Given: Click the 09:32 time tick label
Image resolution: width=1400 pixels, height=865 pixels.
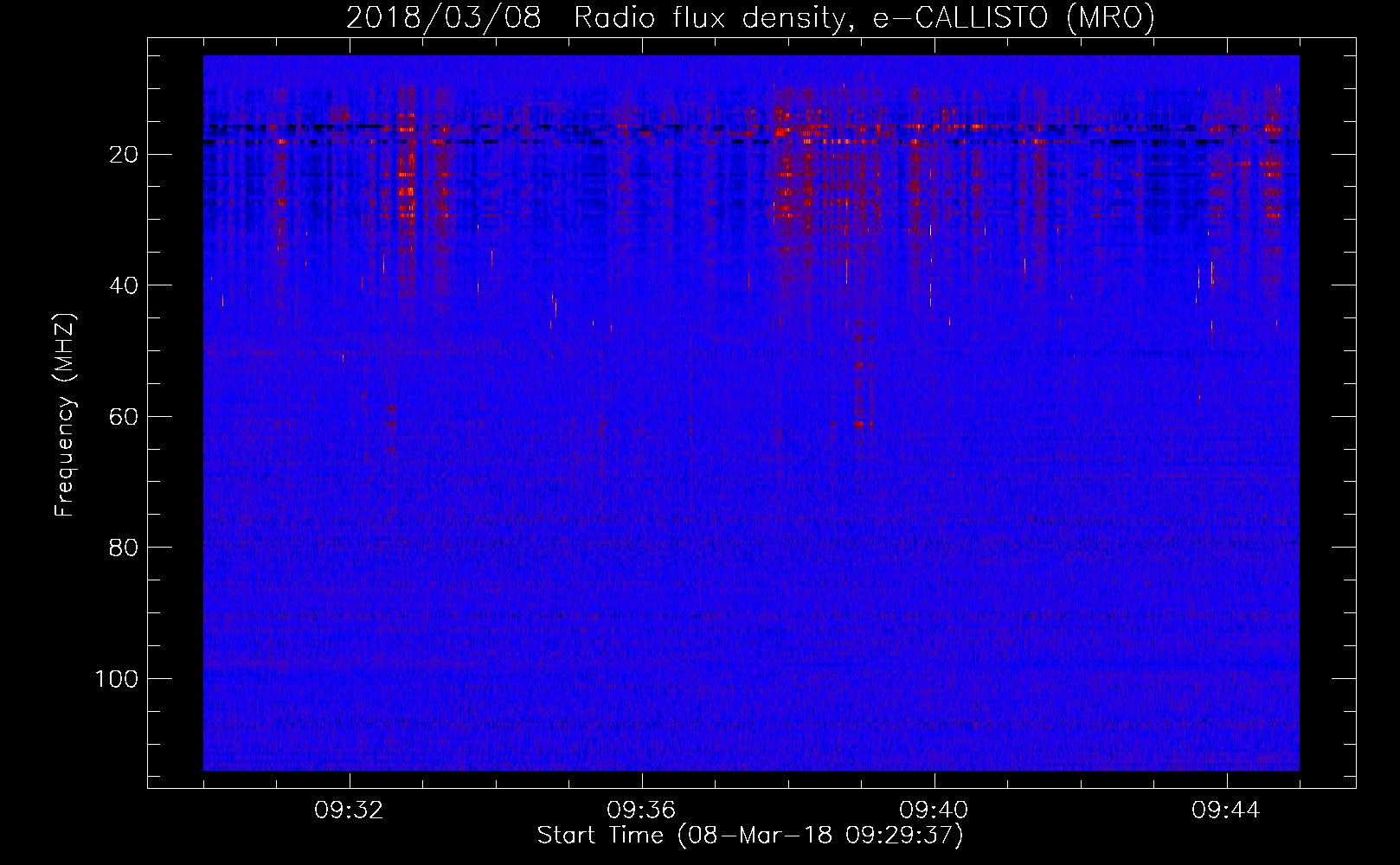Looking at the screenshot, I should click(349, 811).
